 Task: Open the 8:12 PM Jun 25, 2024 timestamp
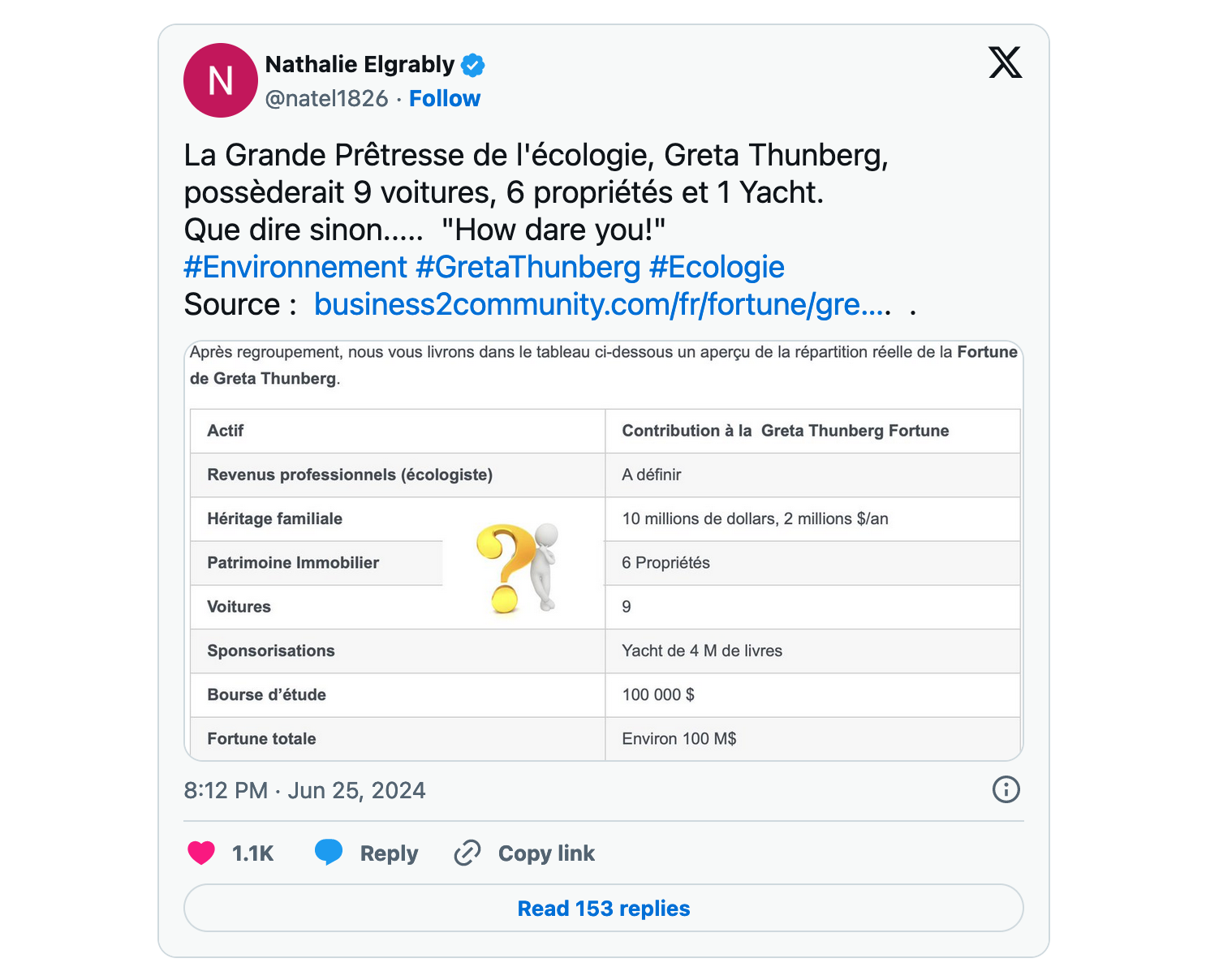[x=305, y=790]
